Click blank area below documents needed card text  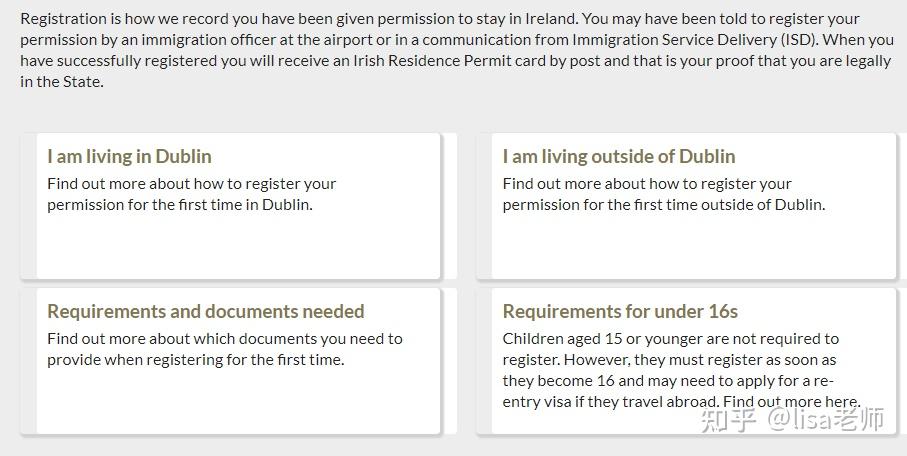click(238, 402)
